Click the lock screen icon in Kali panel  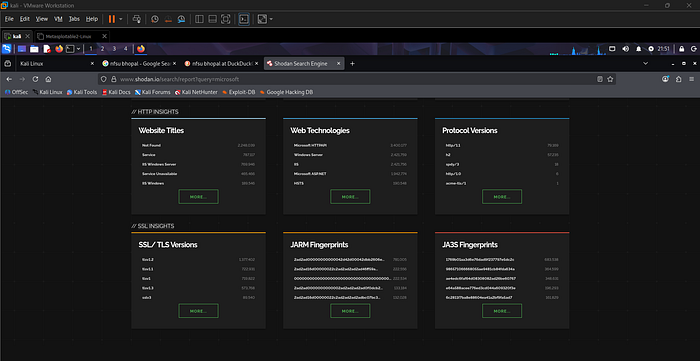(682, 49)
